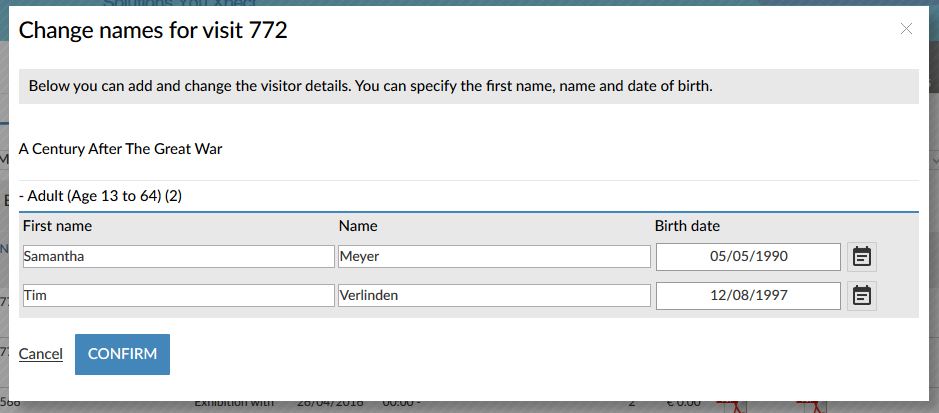
Task: Click the Name column header
Action: (x=358, y=226)
